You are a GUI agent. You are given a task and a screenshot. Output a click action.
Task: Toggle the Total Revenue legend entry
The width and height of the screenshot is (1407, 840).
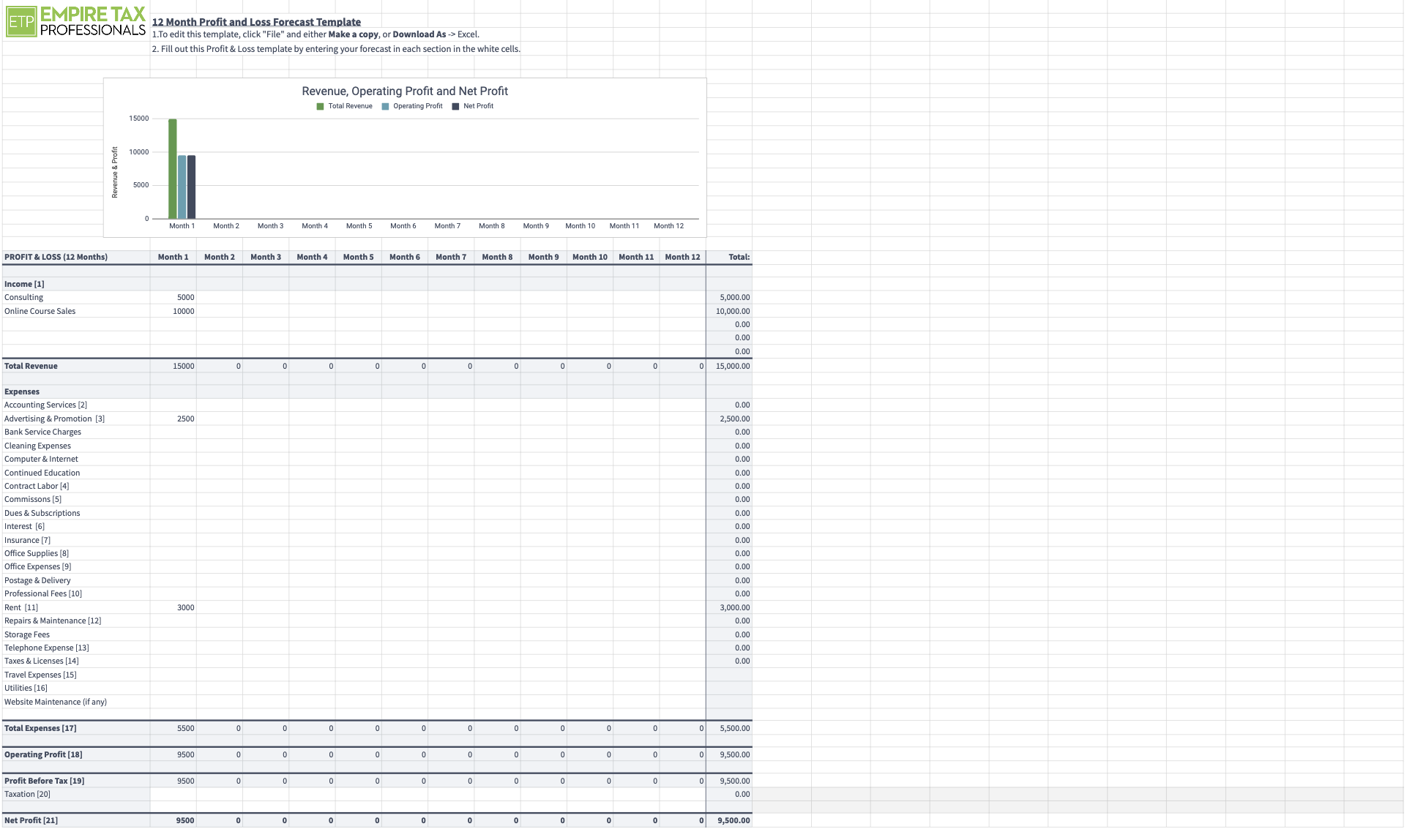[x=344, y=105]
